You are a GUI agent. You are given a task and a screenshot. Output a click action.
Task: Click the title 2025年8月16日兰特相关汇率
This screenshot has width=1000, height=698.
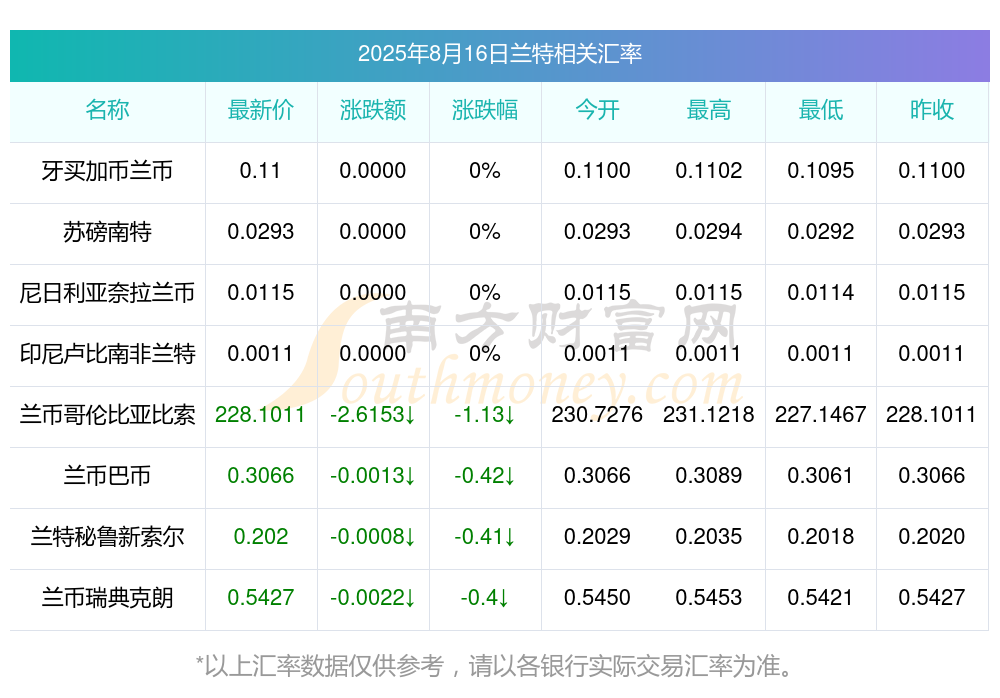pos(499,54)
